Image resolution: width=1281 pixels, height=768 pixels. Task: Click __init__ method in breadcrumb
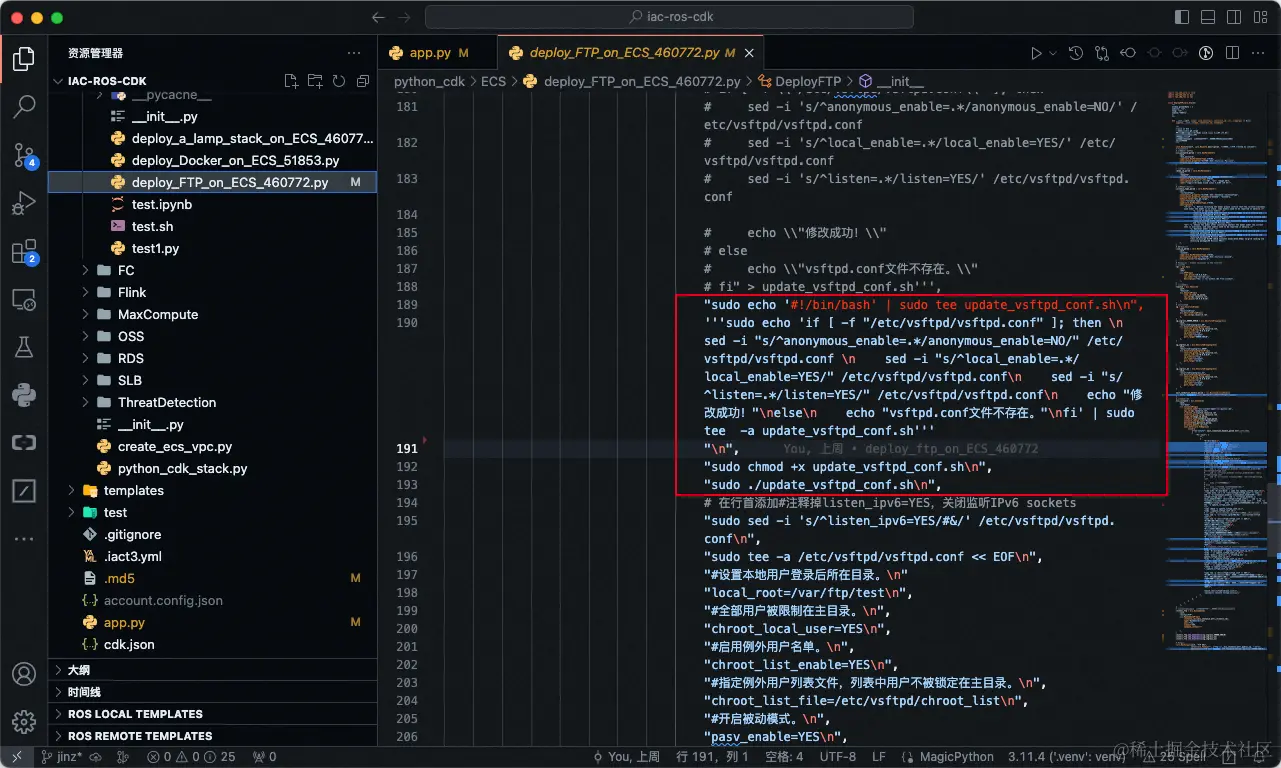pos(891,81)
